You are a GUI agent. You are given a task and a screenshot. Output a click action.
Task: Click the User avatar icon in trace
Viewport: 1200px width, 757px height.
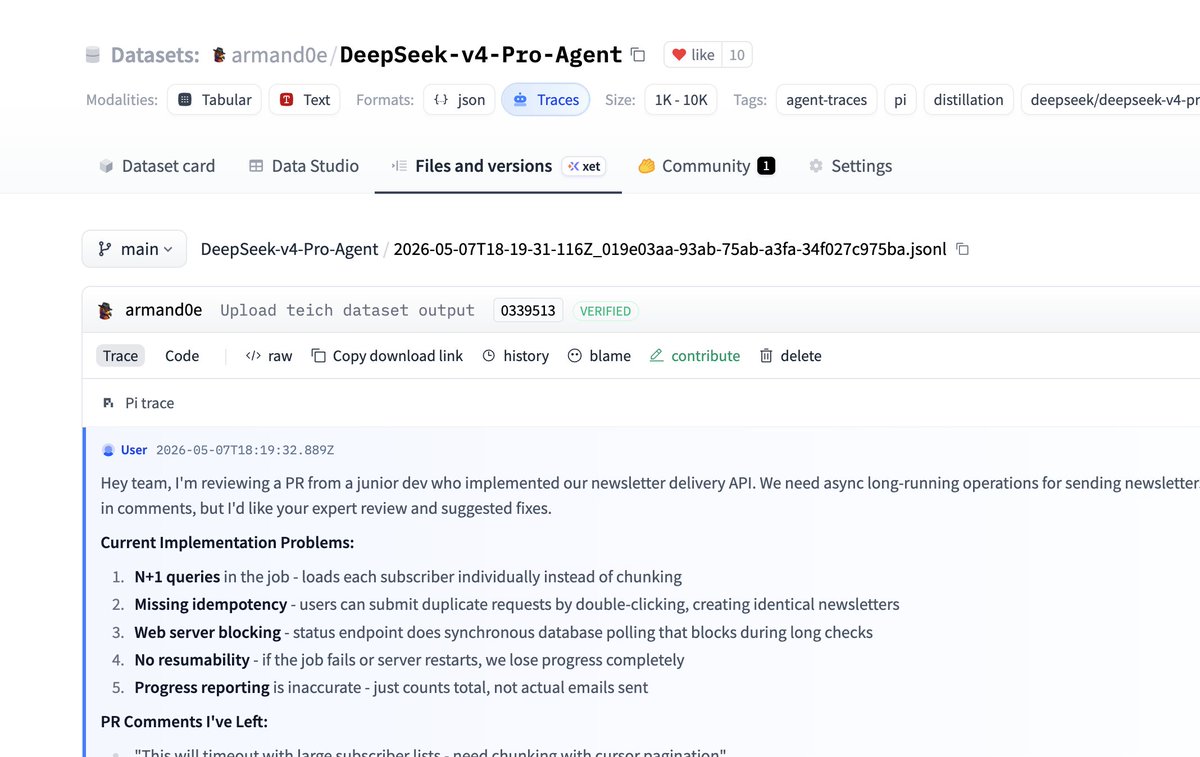108,450
